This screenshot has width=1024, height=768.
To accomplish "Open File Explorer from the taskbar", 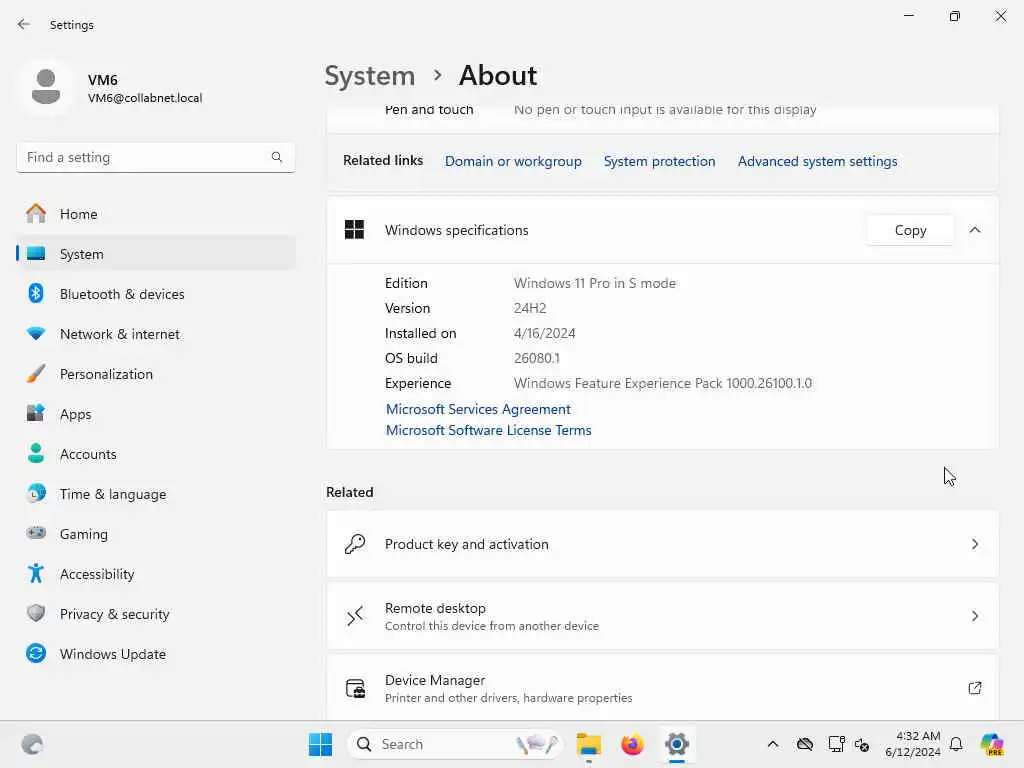I will point(588,744).
